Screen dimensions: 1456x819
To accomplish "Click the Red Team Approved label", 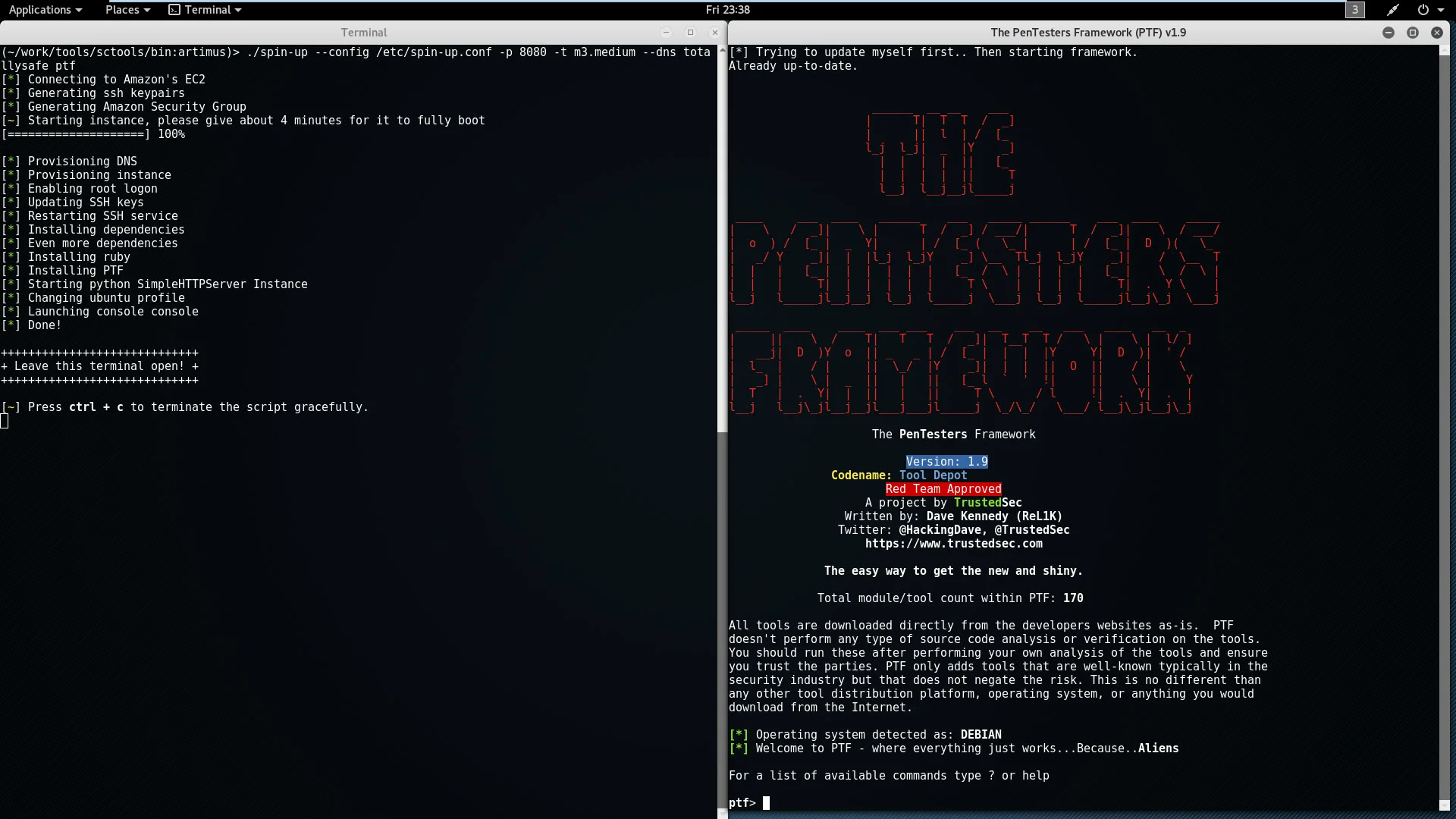I will [943, 489].
